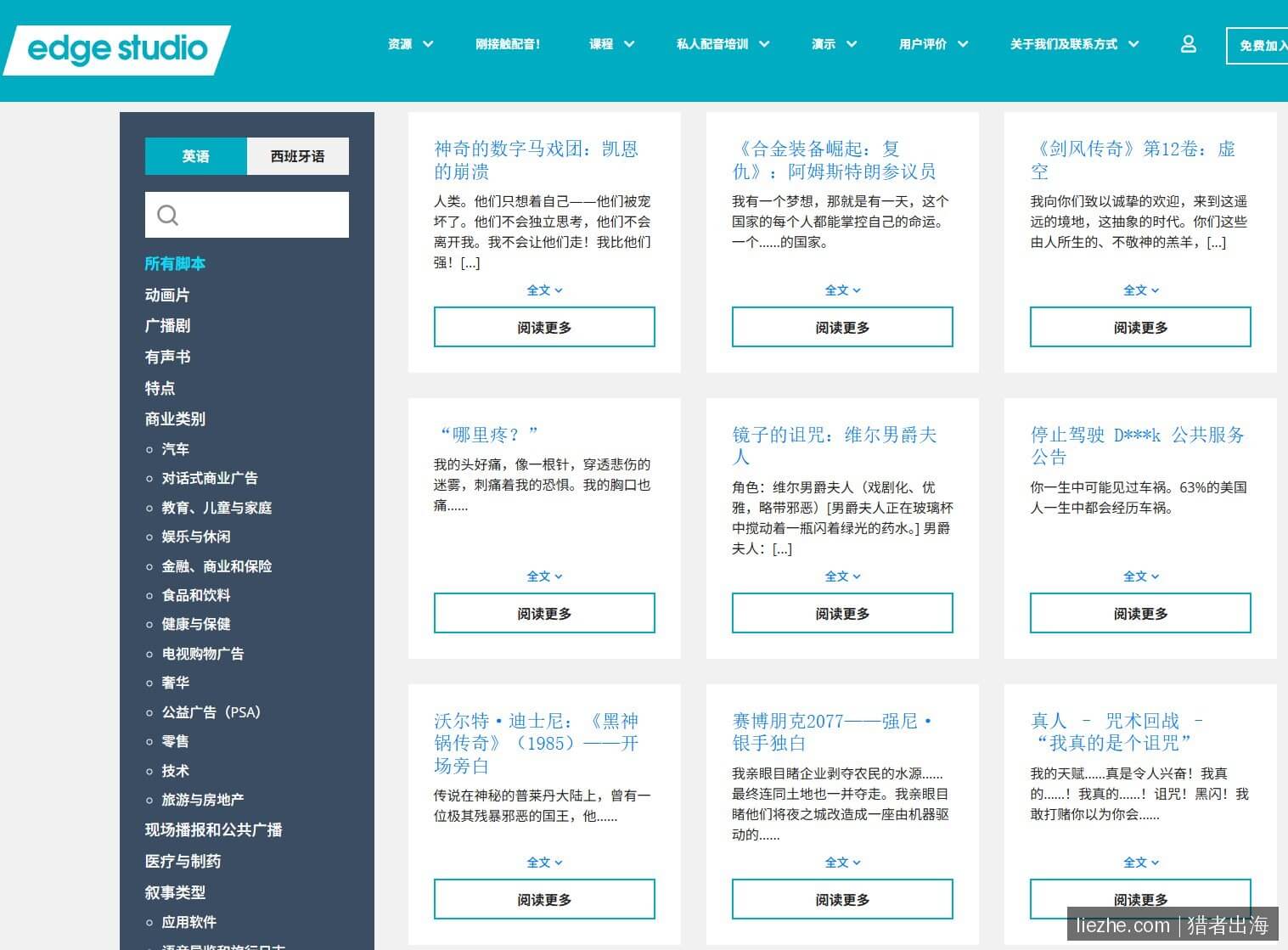Screen dimensions: 1288x950
Task: Select the 商业类别 category
Action: tap(175, 419)
